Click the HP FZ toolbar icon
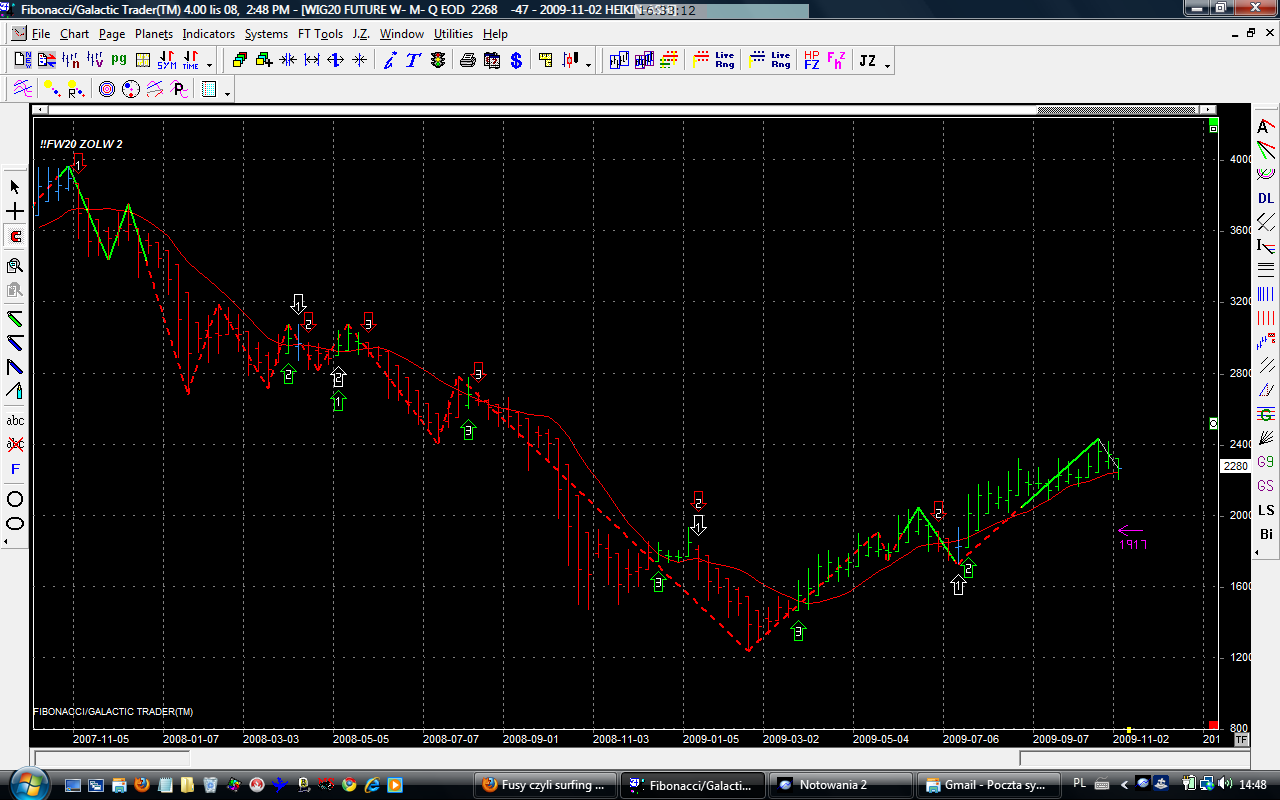The width and height of the screenshot is (1280, 800). 811,61
